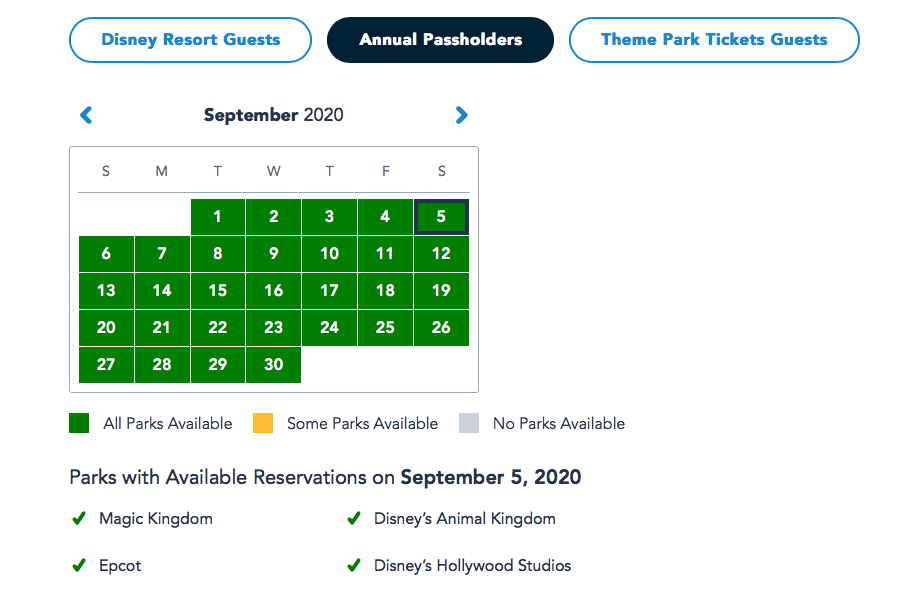This screenshot has width=909, height=606.
Task: Click the green checkmark beside Epcot
Action: tap(78, 566)
